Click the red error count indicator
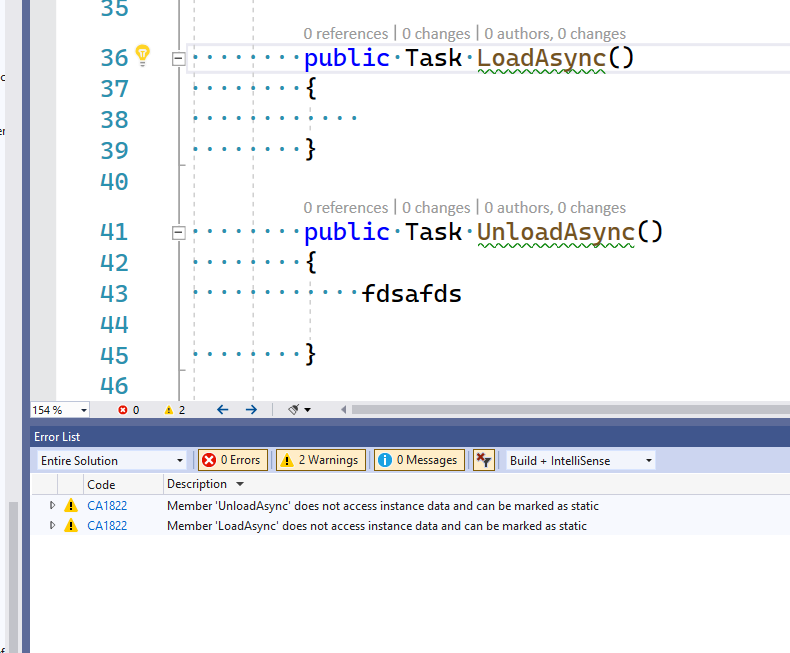Screen dimensions: 790x653 click(x=128, y=410)
